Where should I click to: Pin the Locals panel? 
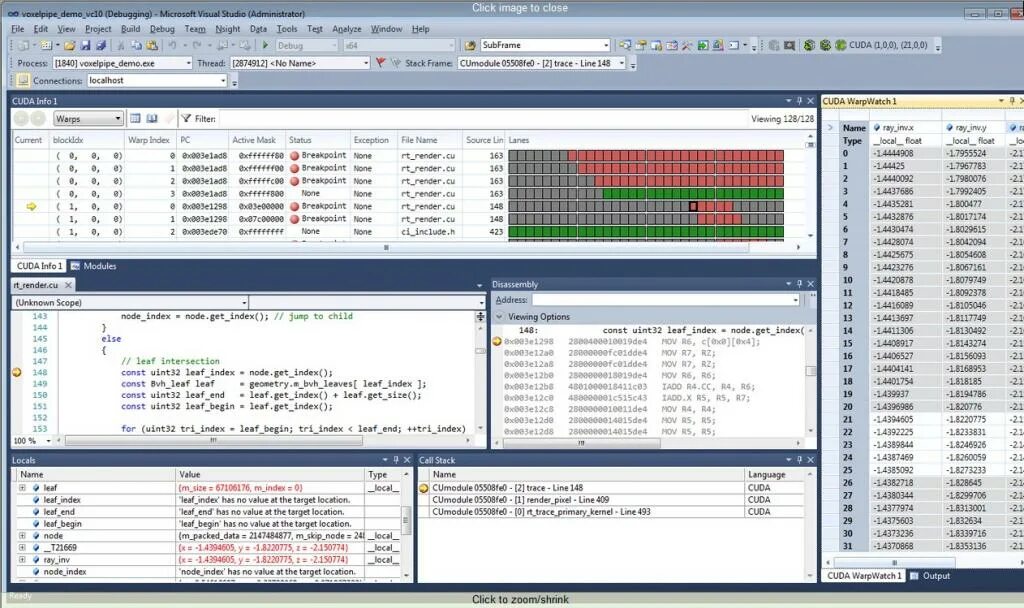(395, 460)
